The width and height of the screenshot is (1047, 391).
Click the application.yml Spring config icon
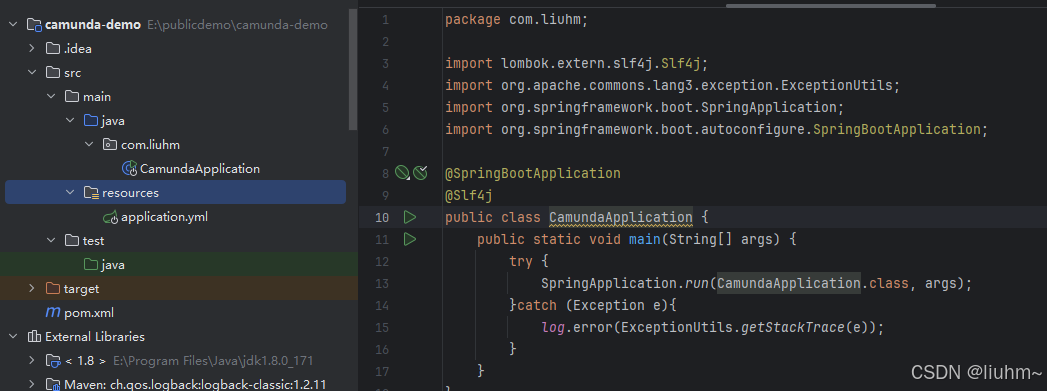(x=111, y=218)
